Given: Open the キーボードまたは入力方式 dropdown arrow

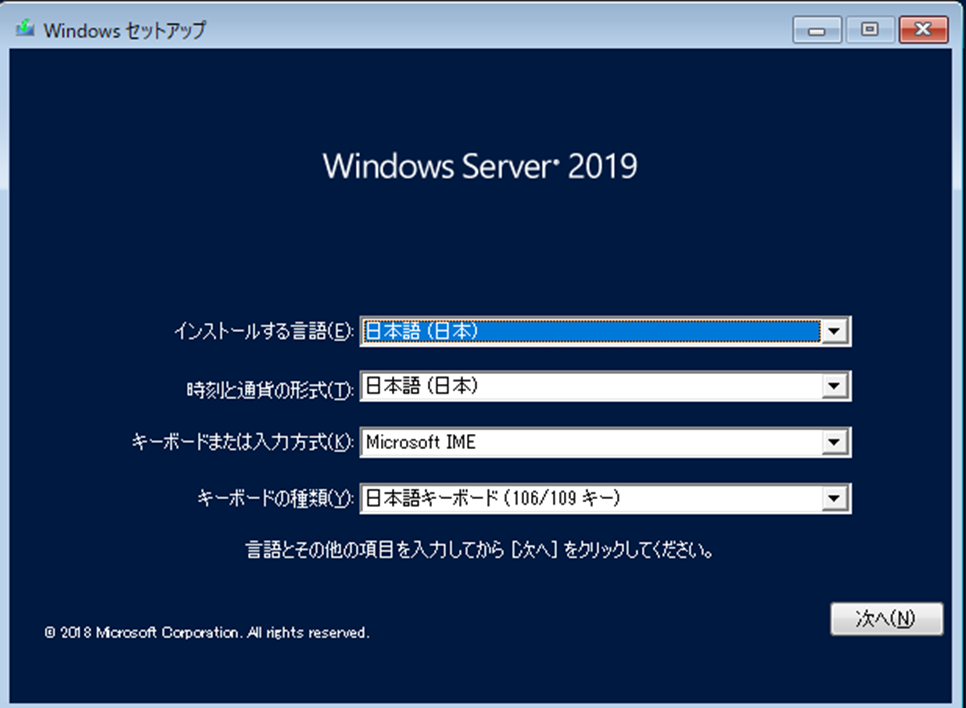Looking at the screenshot, I should pyautogui.click(x=835, y=442).
